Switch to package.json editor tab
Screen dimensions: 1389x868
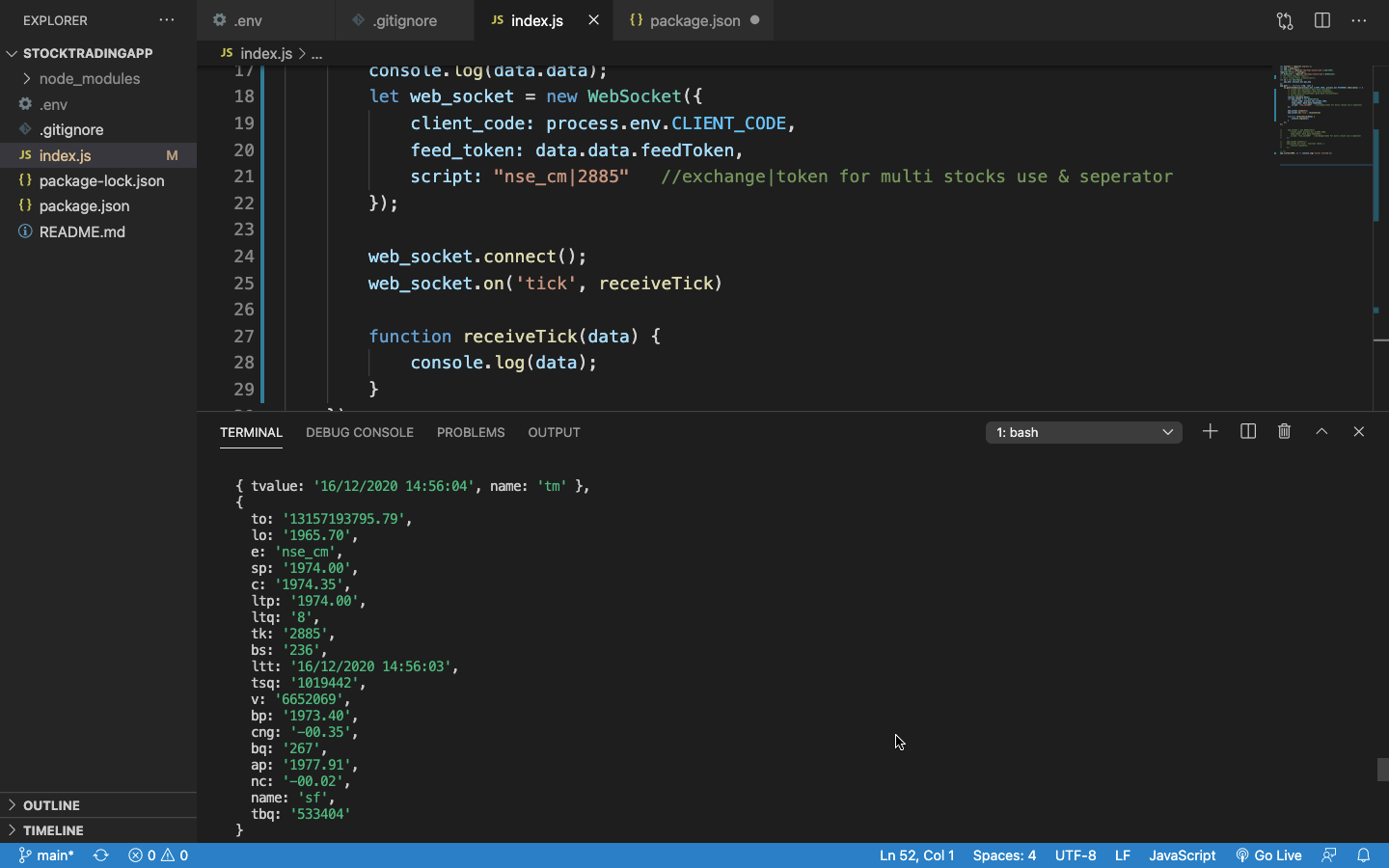pos(694,20)
